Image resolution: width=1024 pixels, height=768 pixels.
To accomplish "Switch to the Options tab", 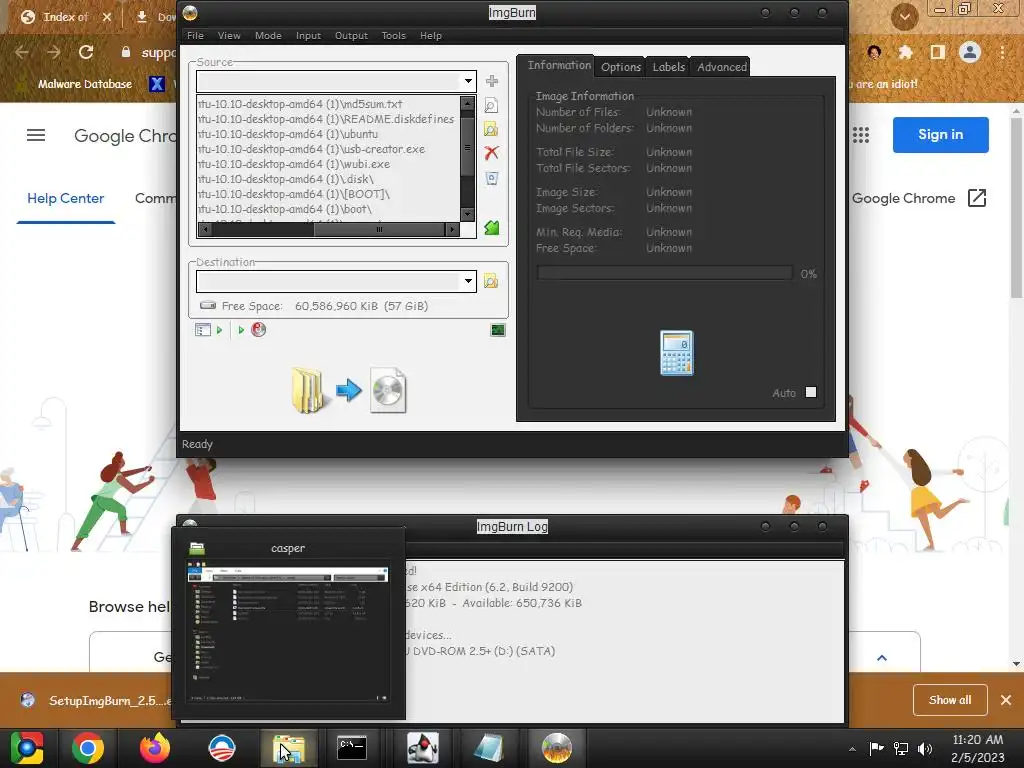I will (621, 67).
